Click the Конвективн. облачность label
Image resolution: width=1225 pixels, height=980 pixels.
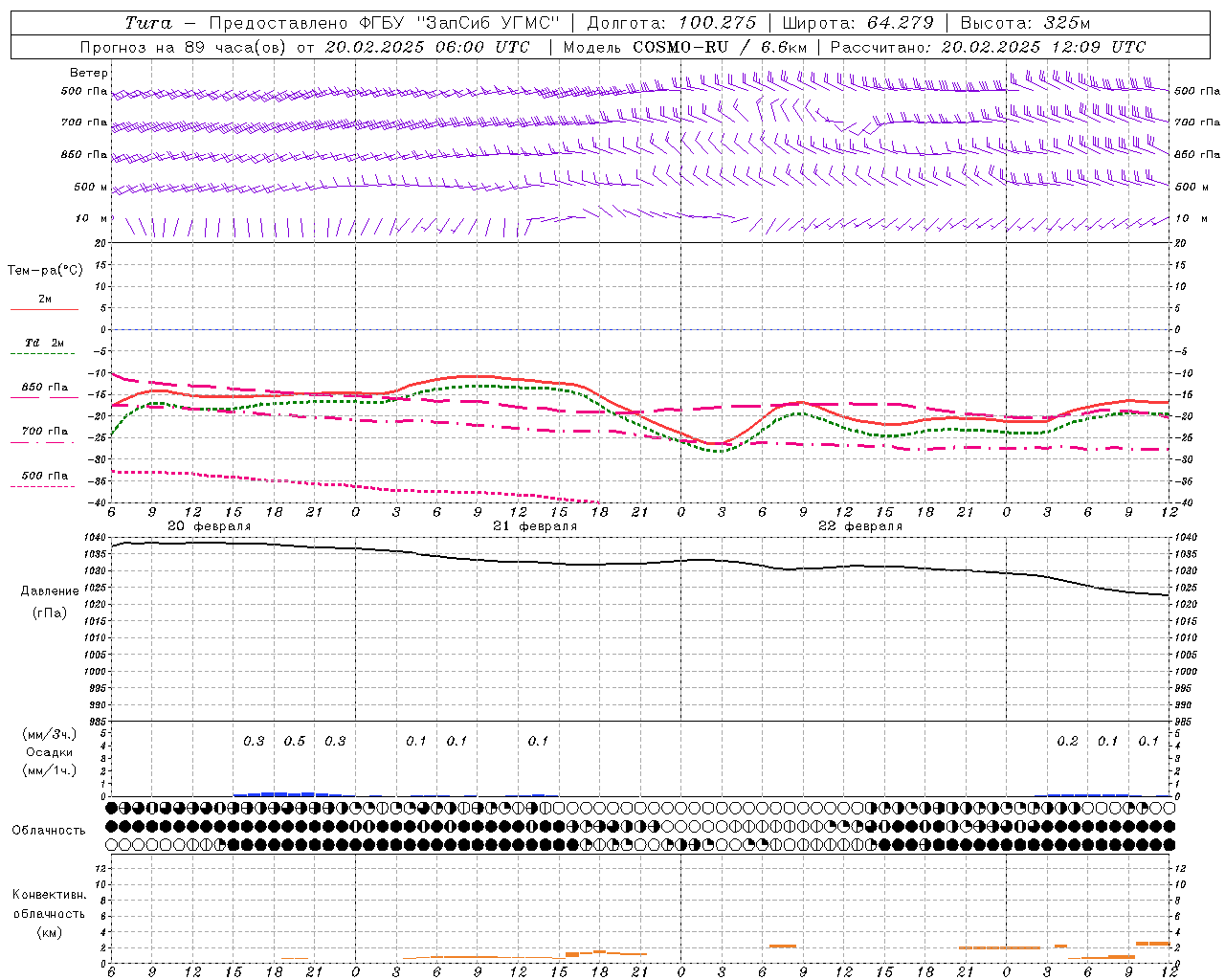50,904
